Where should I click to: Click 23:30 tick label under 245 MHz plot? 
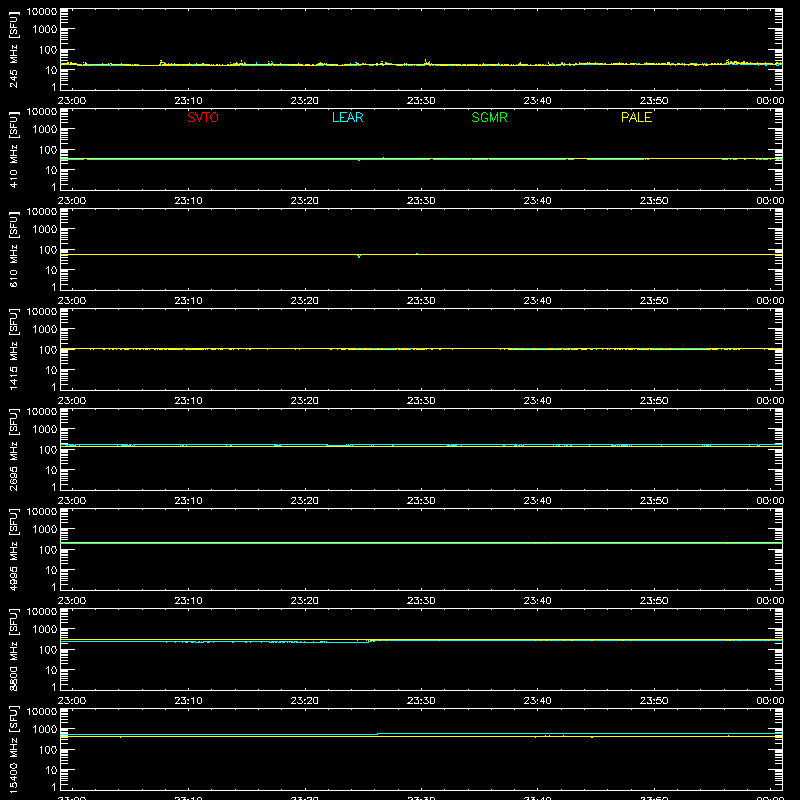(421, 101)
